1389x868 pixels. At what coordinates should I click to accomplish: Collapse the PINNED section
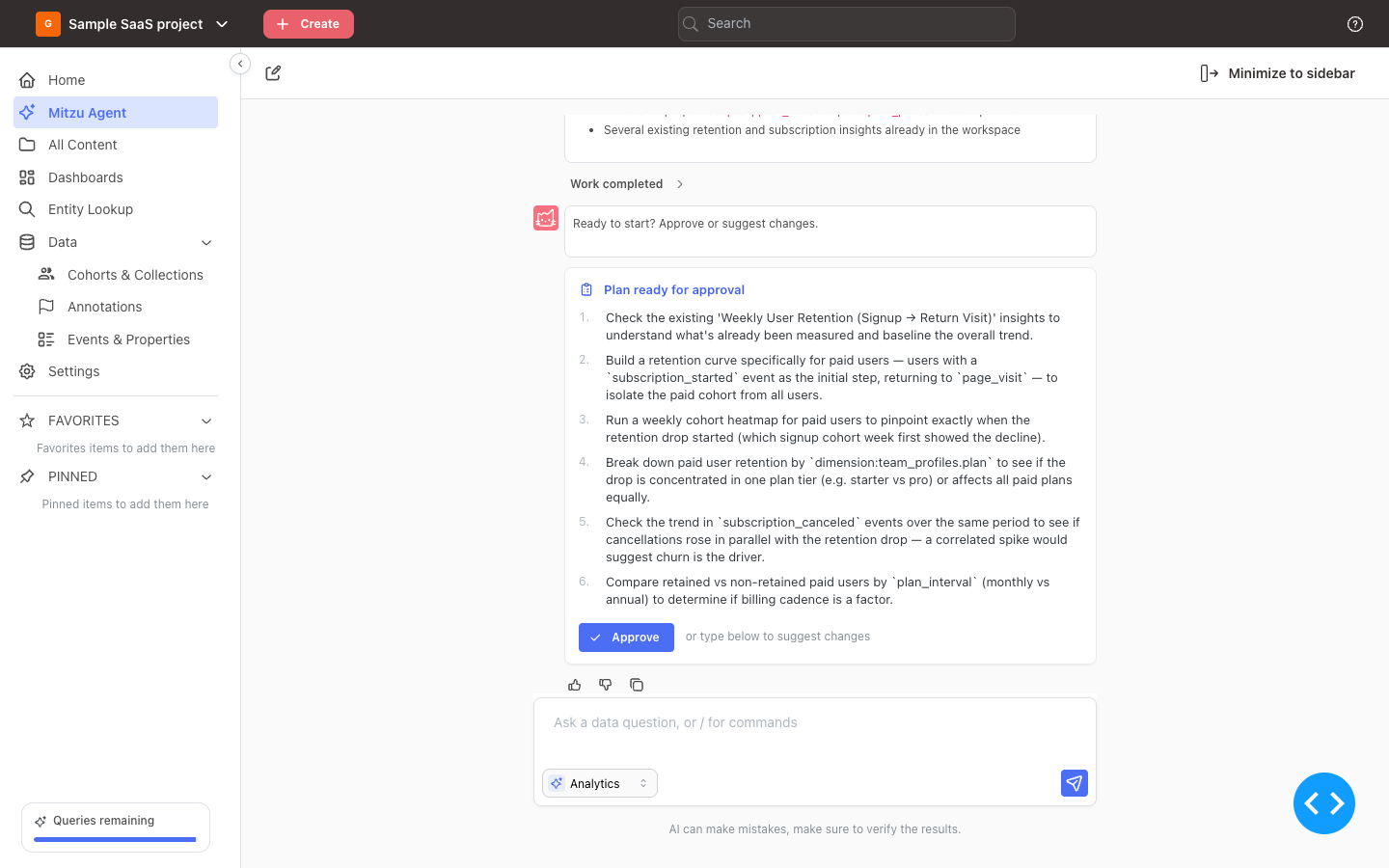point(206,476)
